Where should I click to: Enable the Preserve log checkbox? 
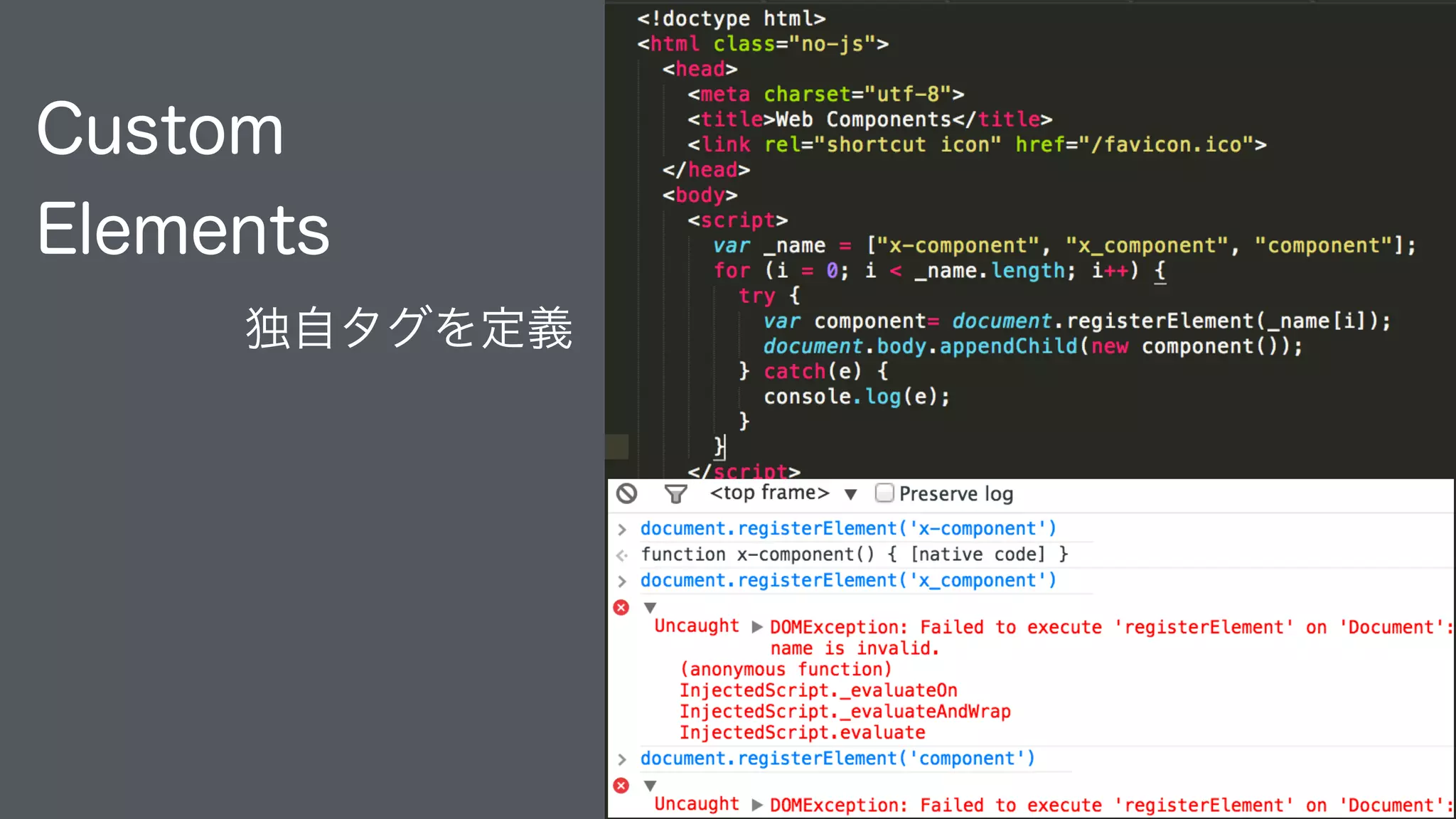pos(884,493)
